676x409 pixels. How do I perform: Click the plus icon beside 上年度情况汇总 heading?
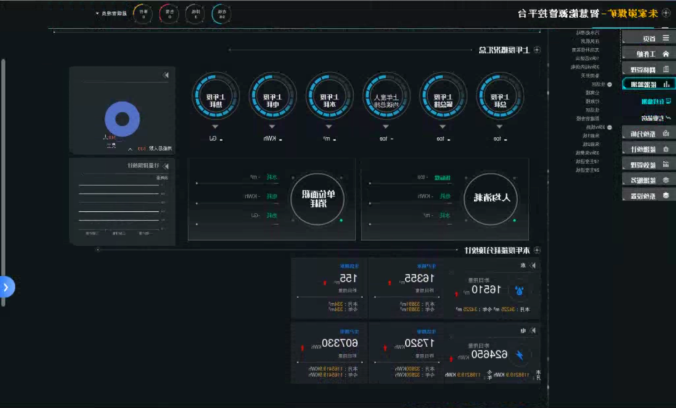click(536, 49)
